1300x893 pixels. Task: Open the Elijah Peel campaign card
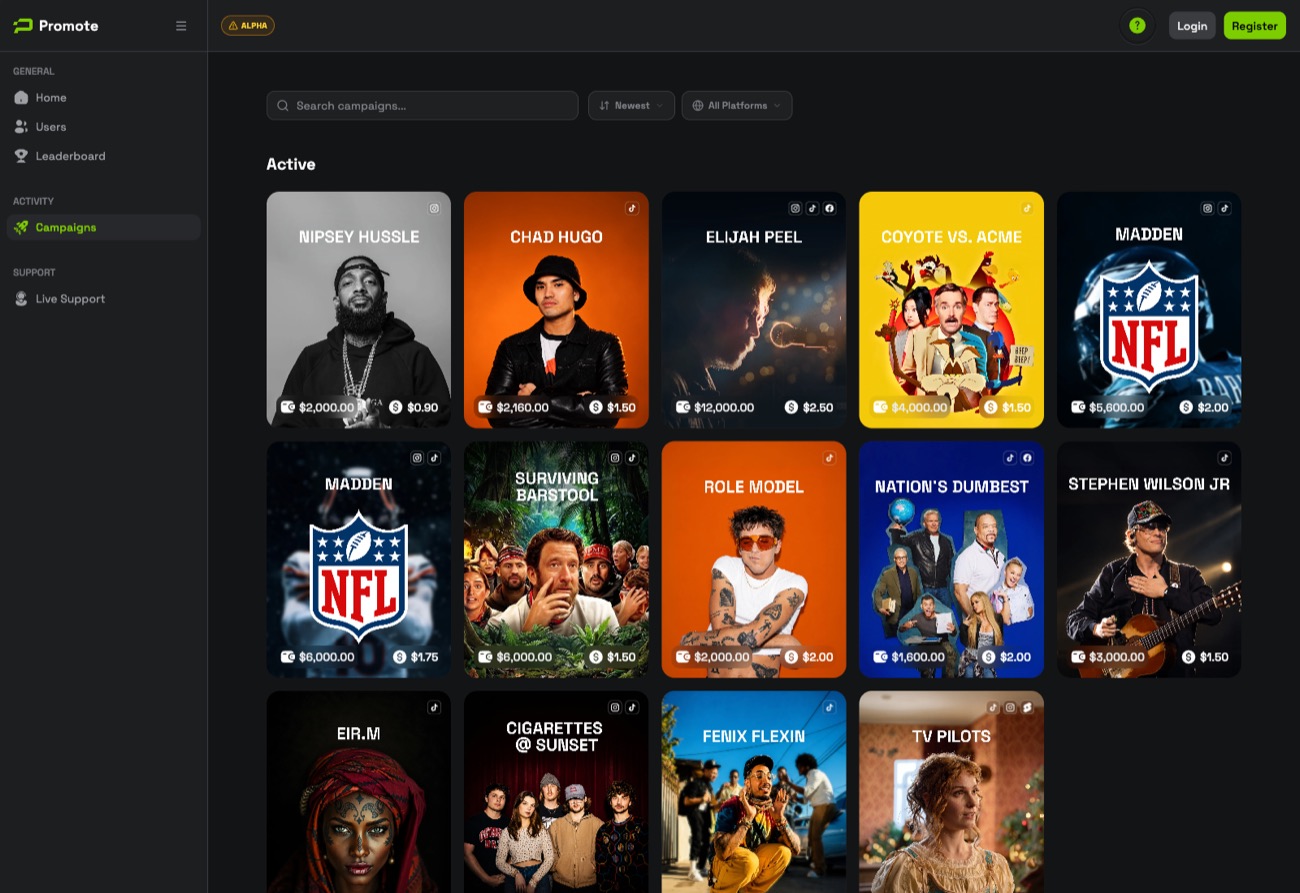click(x=754, y=310)
